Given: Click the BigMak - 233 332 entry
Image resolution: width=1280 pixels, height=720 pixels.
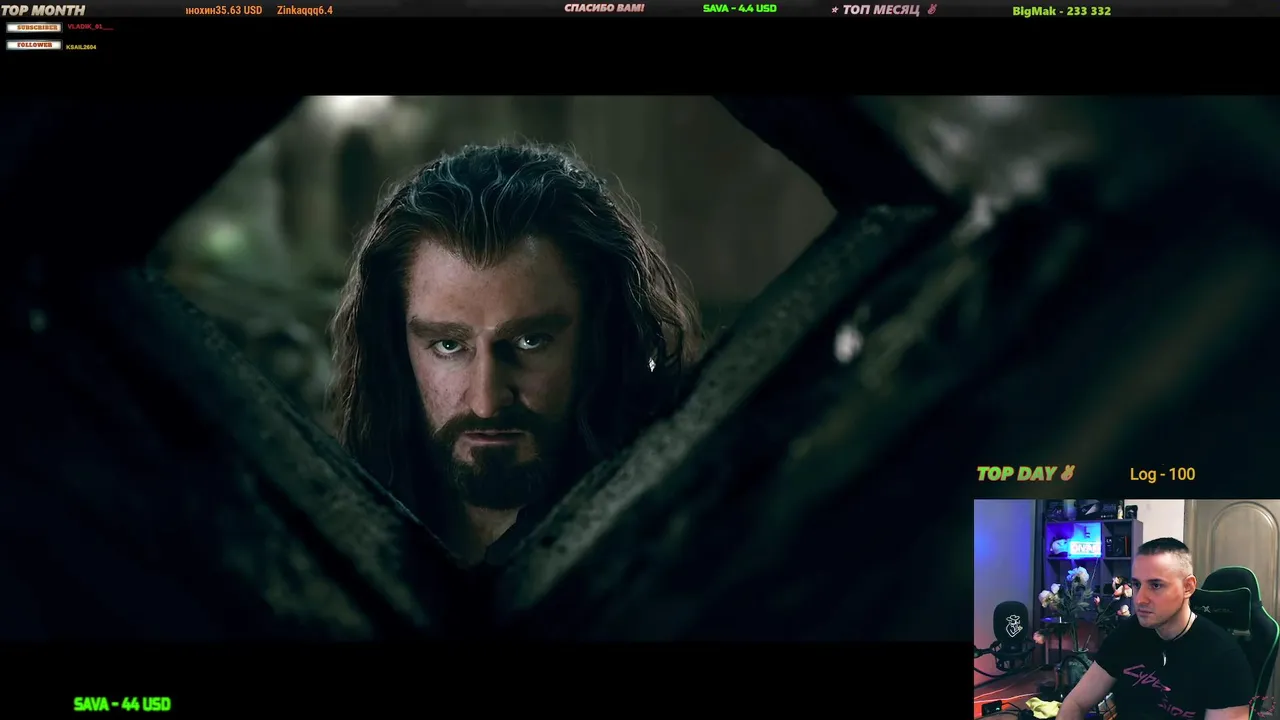Looking at the screenshot, I should click(1062, 11).
